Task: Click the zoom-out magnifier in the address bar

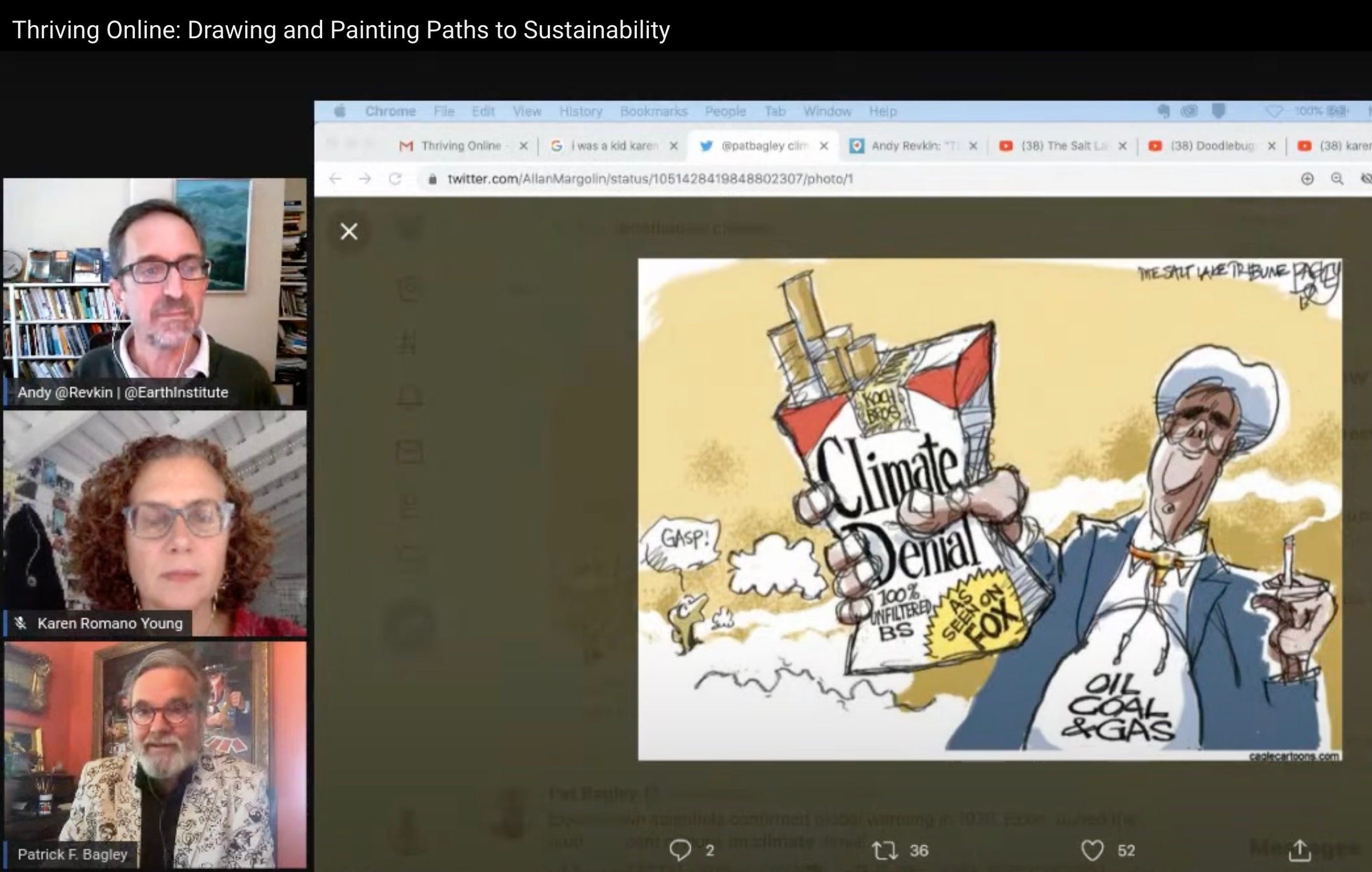Action: point(1337,179)
